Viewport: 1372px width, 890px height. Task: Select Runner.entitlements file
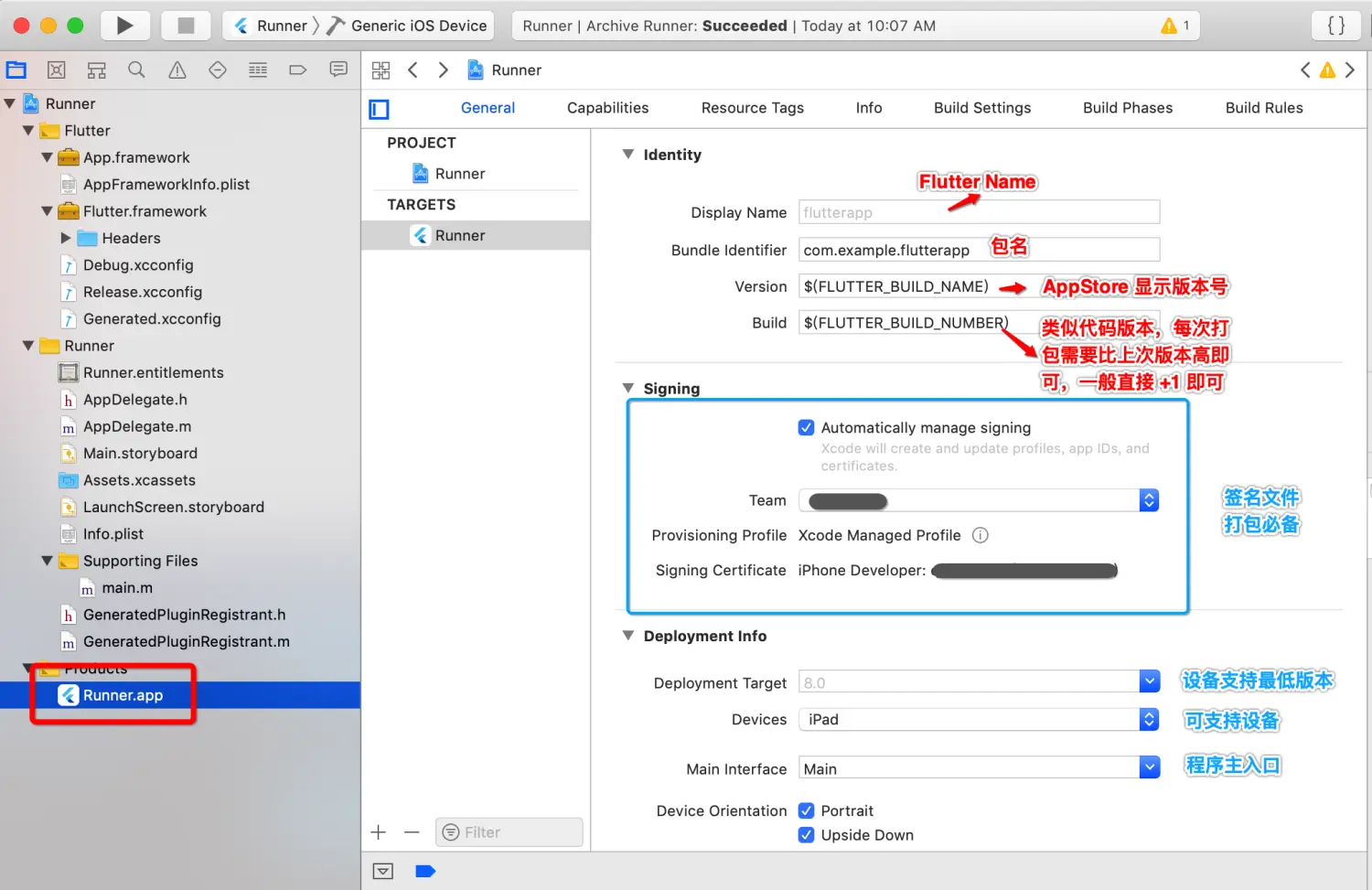(x=154, y=372)
